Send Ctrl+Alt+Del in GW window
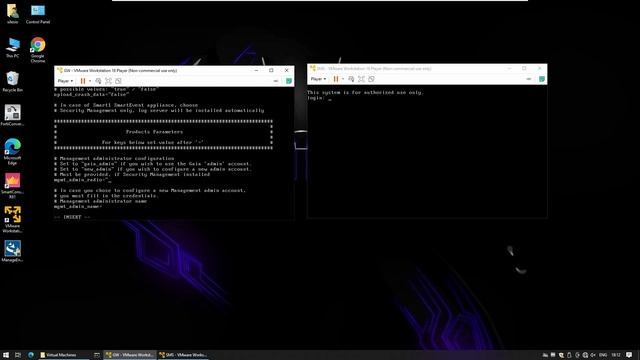This screenshot has width=640, height=360. 98,81
